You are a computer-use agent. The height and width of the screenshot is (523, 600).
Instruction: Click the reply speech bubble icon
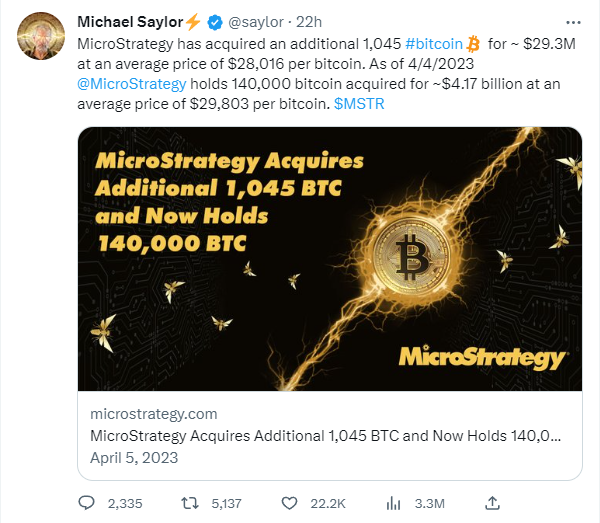[86, 503]
